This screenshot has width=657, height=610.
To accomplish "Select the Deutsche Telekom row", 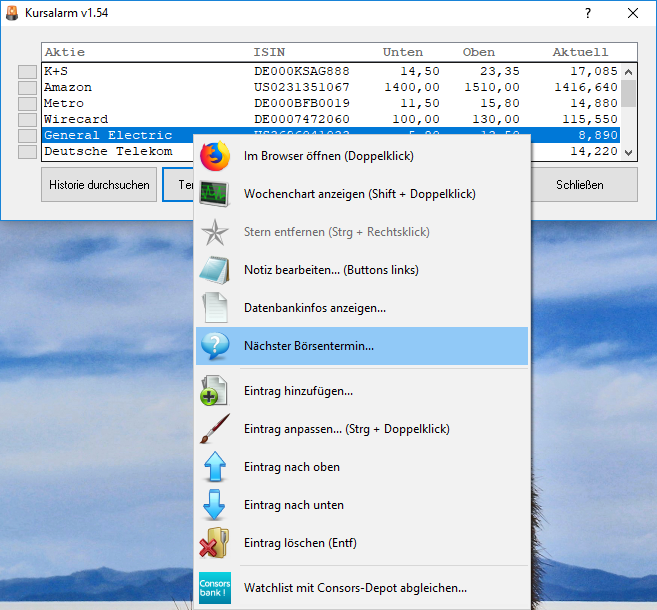I will click(x=118, y=151).
